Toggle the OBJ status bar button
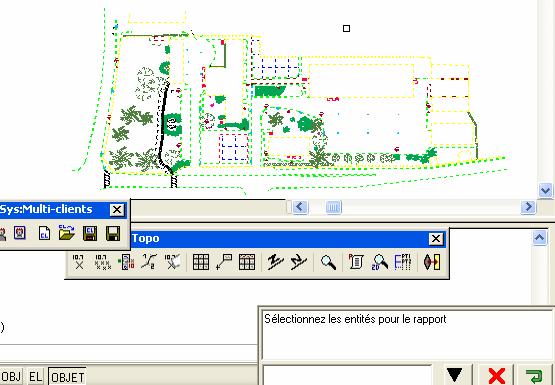This screenshot has height=385, width=555. [x=11, y=377]
